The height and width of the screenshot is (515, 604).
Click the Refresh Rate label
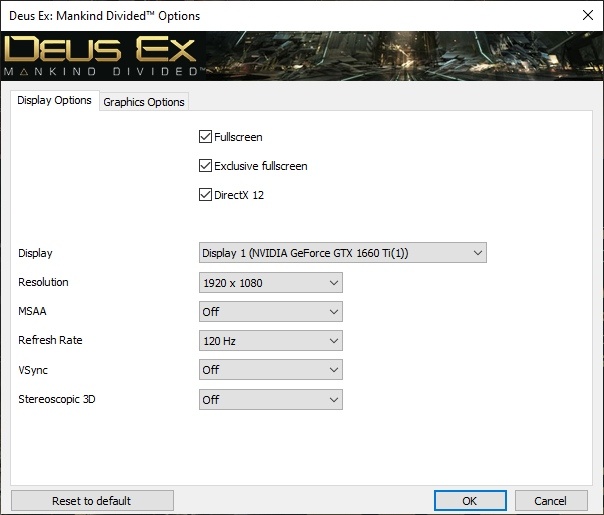[x=50, y=340]
